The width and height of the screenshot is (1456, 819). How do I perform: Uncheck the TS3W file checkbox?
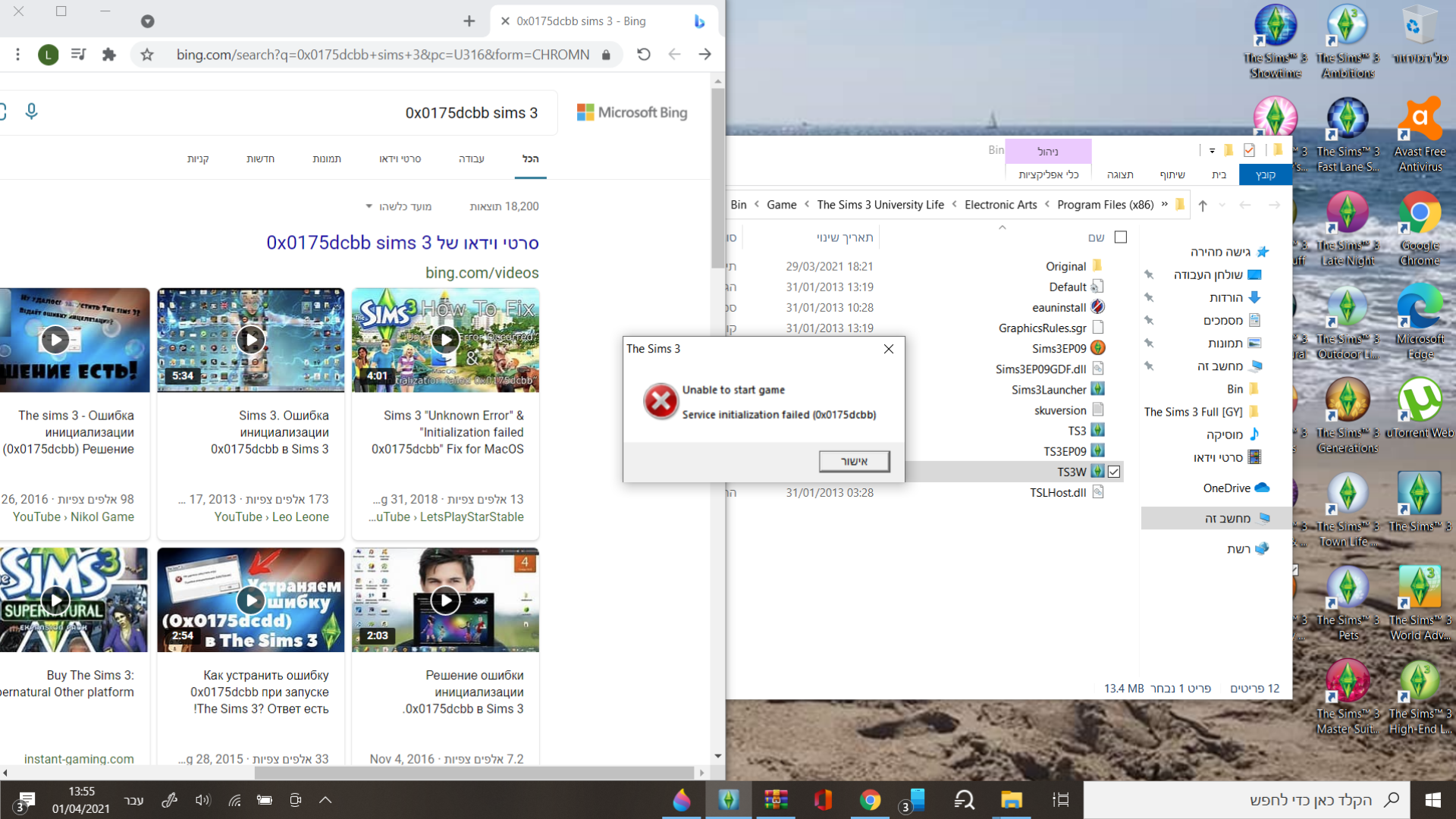tap(1114, 472)
